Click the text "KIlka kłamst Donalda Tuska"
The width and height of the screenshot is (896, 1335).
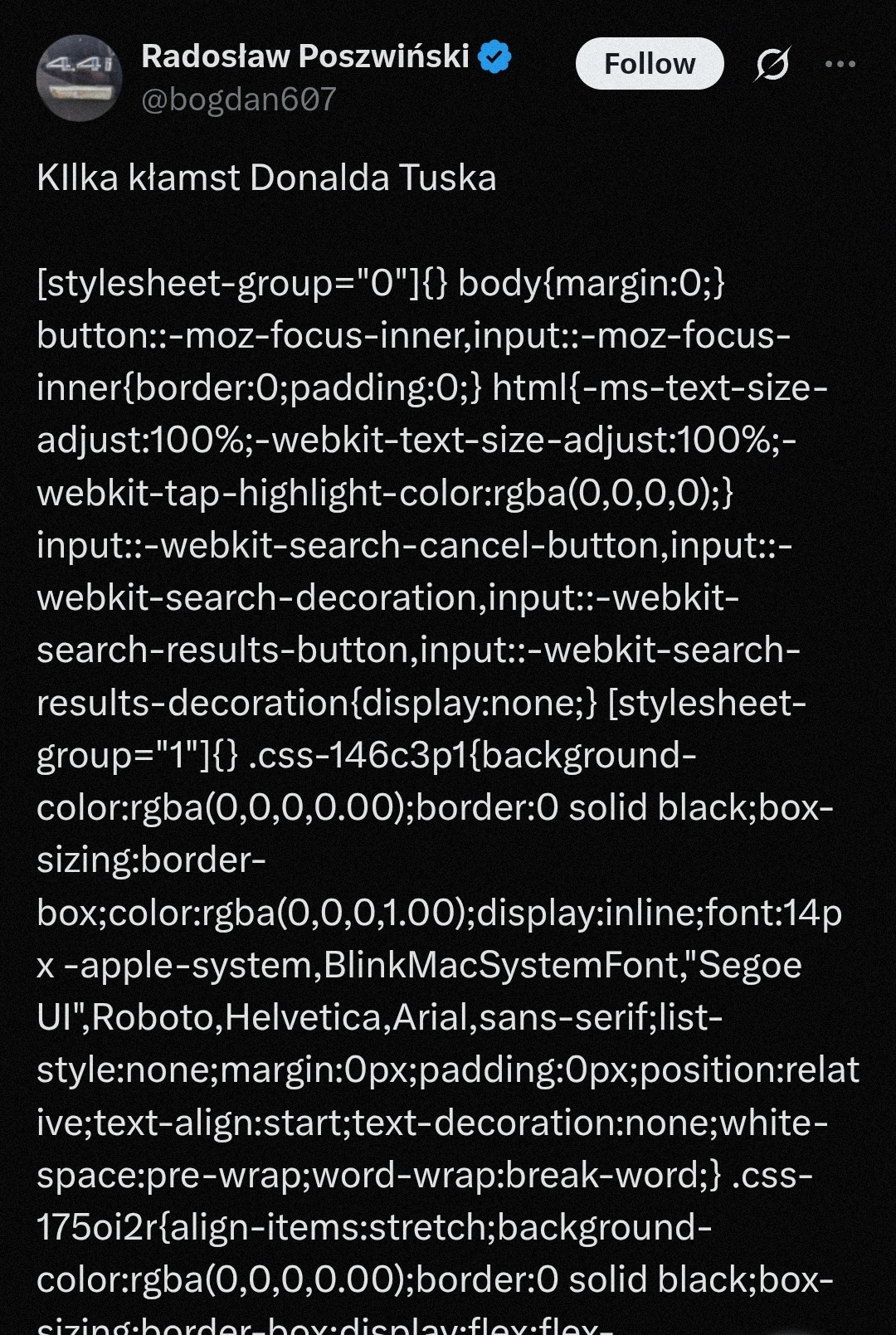click(x=266, y=178)
